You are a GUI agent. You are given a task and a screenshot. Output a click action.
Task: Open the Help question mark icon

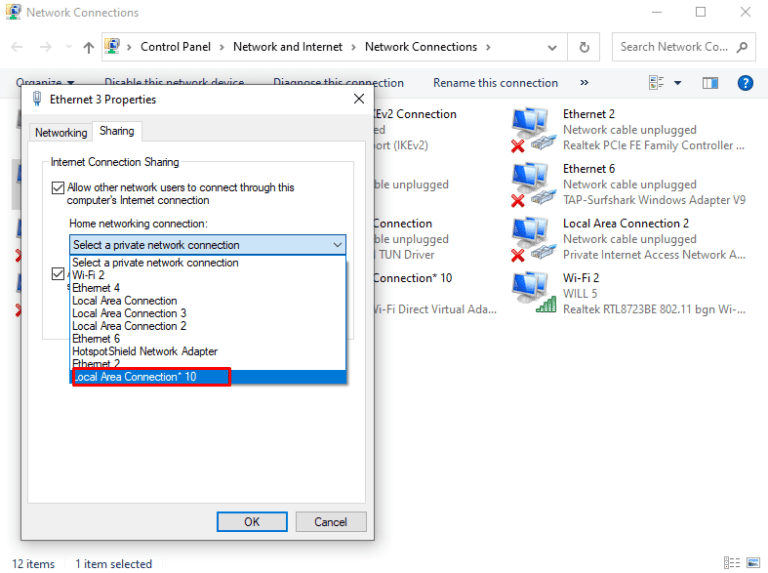pyautogui.click(x=745, y=83)
